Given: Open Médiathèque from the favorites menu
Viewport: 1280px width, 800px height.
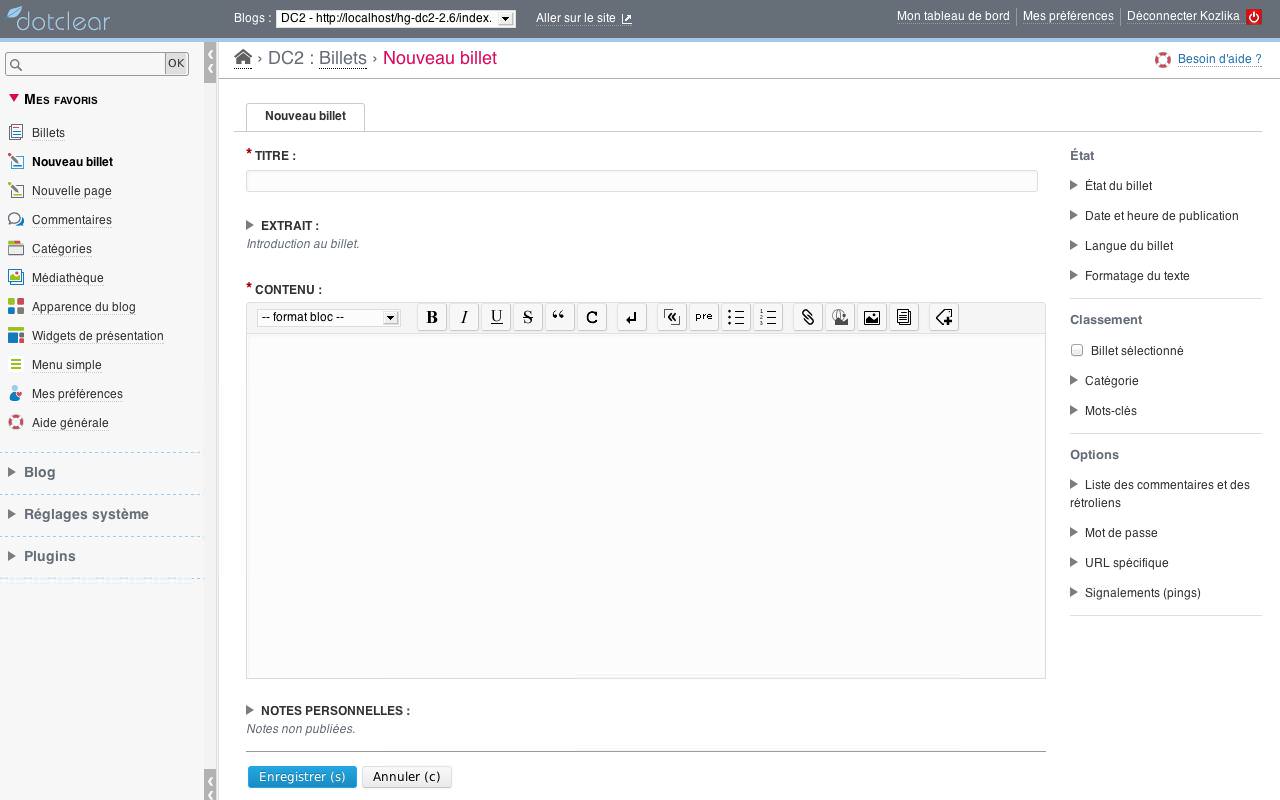Looking at the screenshot, I should tap(67, 278).
